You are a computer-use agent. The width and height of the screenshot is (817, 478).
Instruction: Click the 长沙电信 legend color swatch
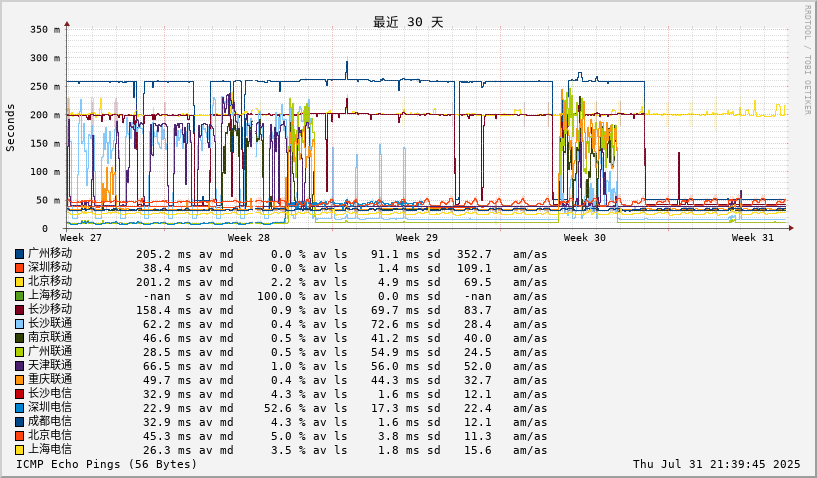pos(19,395)
